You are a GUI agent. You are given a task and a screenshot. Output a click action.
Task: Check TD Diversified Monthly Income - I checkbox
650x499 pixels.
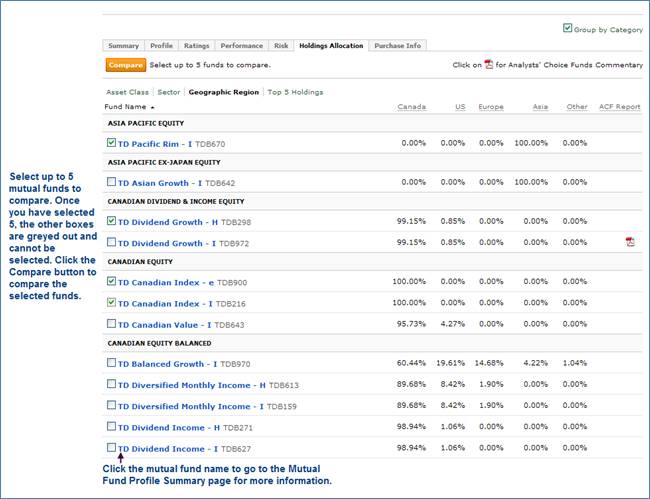111,405
